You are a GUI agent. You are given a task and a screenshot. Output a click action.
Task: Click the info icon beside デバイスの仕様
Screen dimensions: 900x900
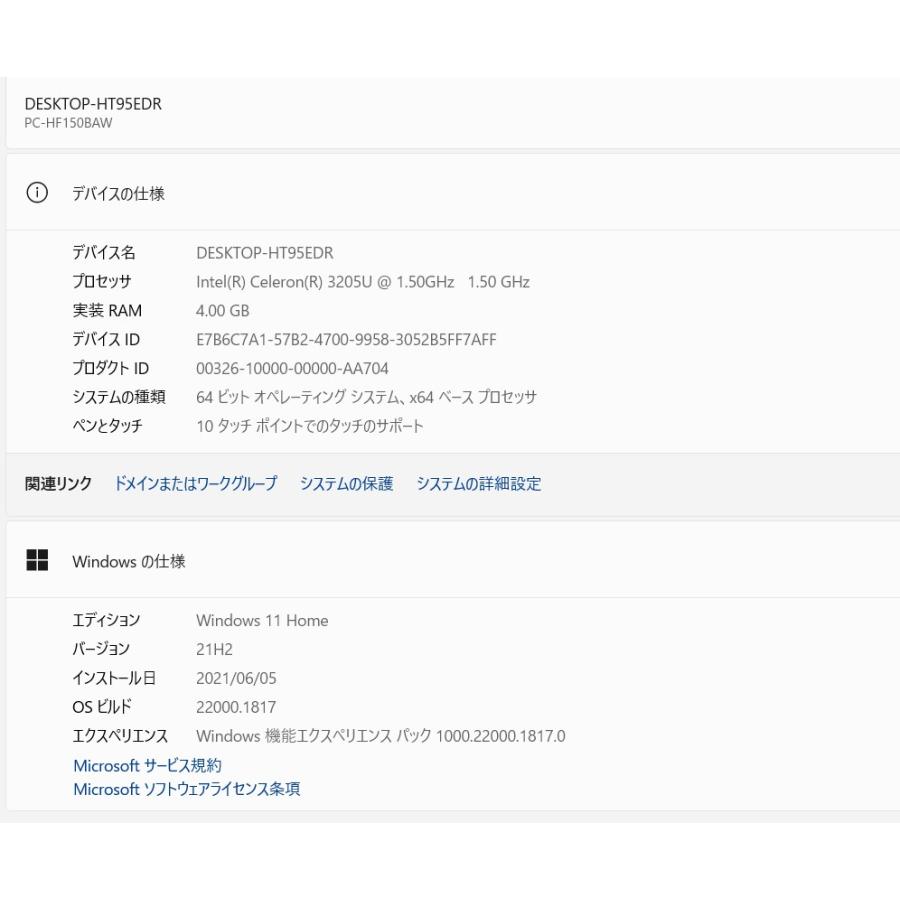click(x=37, y=193)
